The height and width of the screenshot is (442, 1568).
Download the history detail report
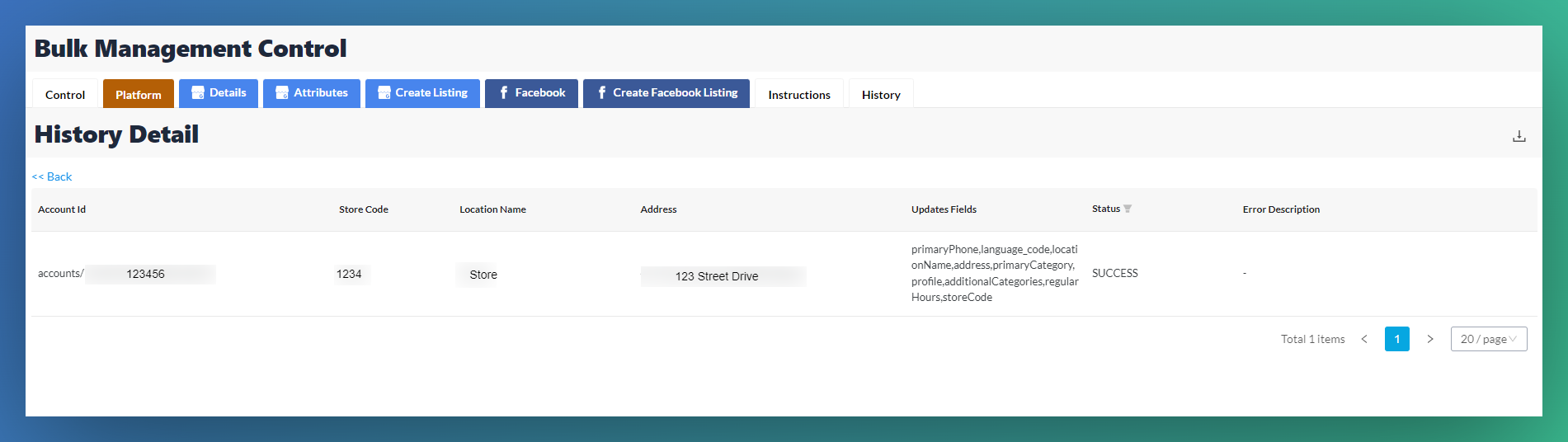(1519, 136)
